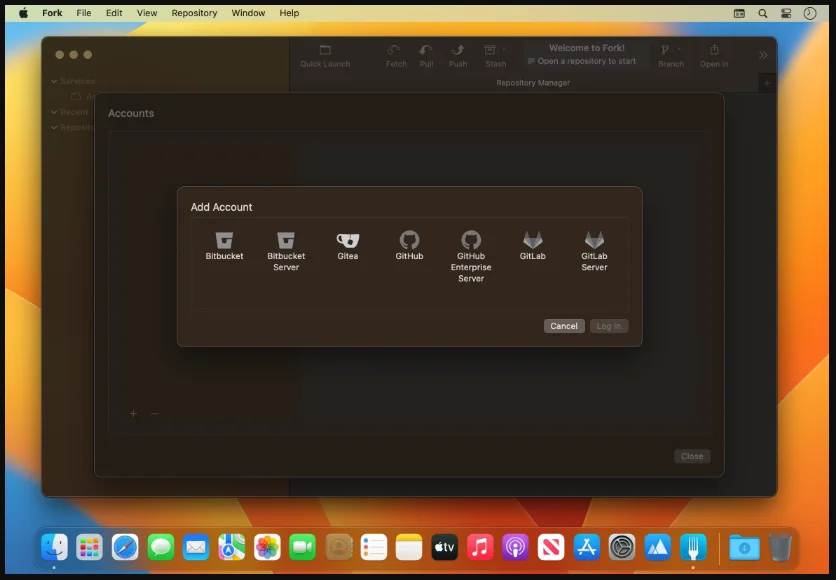836x580 pixels.
Task: Click the Push toolbar icon
Action: coord(457,56)
